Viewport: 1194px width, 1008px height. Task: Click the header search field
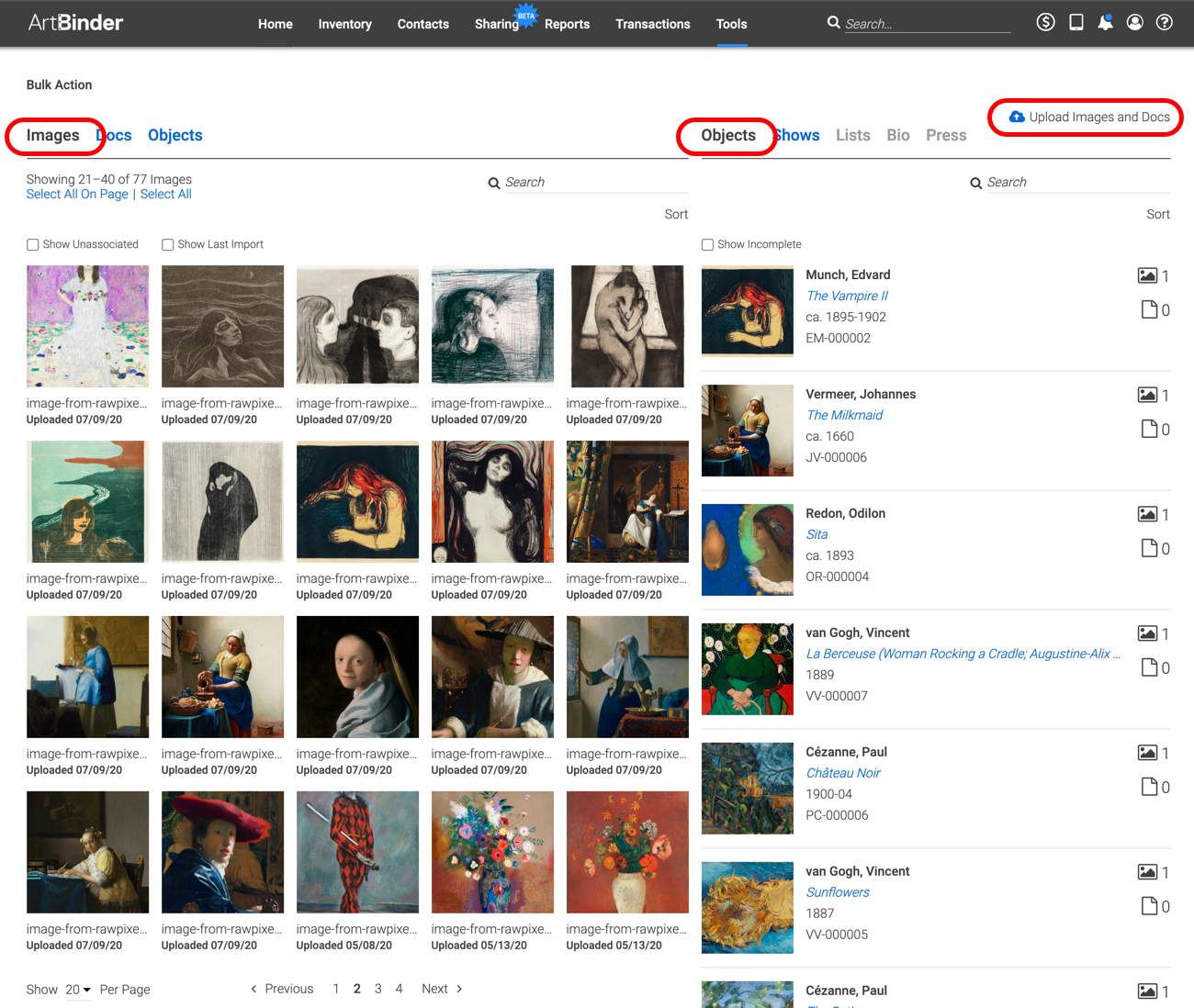click(928, 24)
